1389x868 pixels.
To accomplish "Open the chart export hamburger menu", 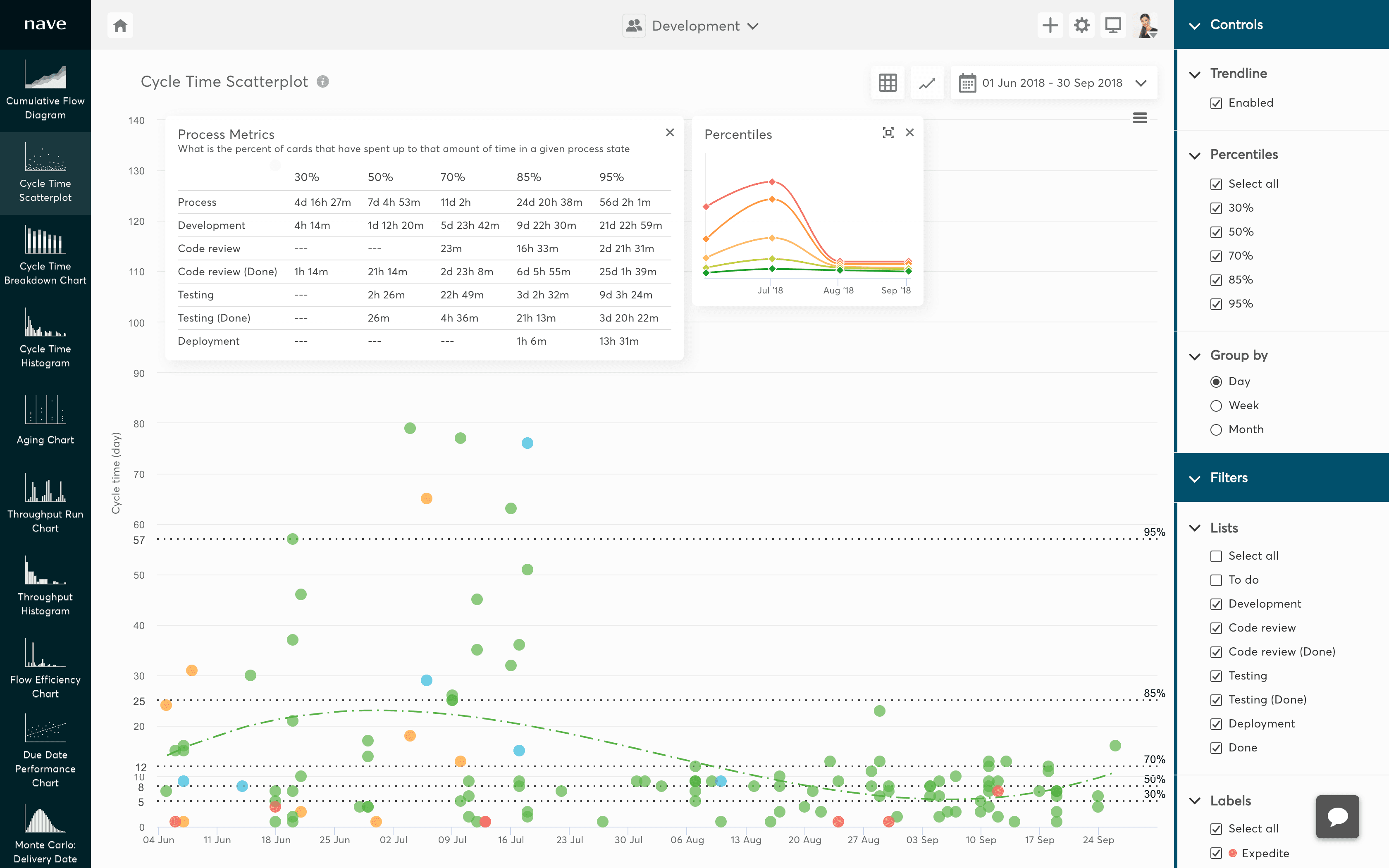I will [x=1140, y=118].
